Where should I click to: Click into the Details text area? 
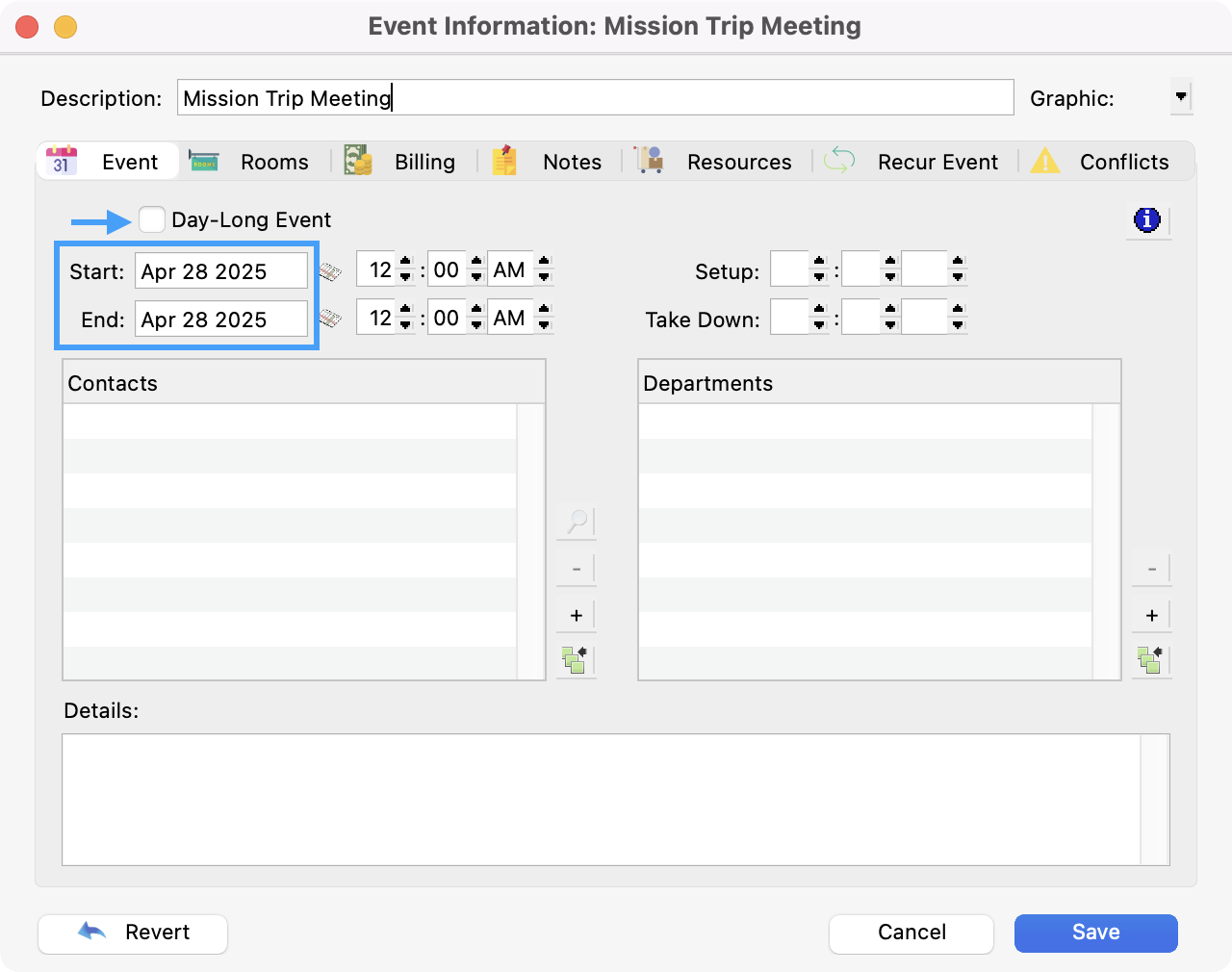[601, 799]
